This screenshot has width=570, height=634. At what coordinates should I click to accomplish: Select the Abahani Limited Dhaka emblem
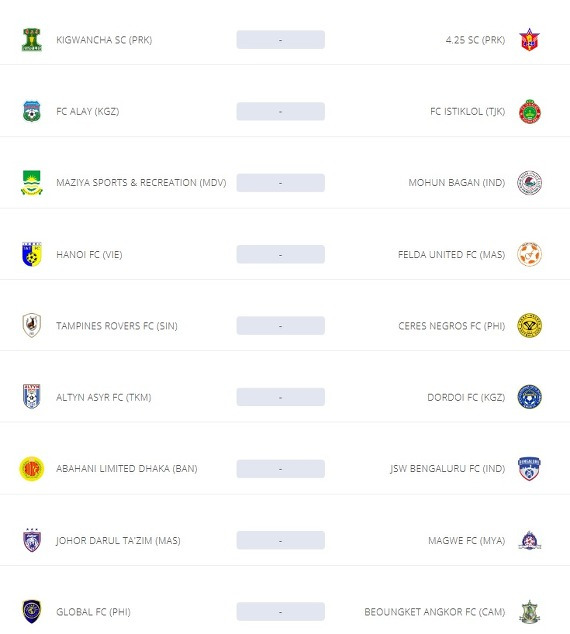(x=32, y=469)
